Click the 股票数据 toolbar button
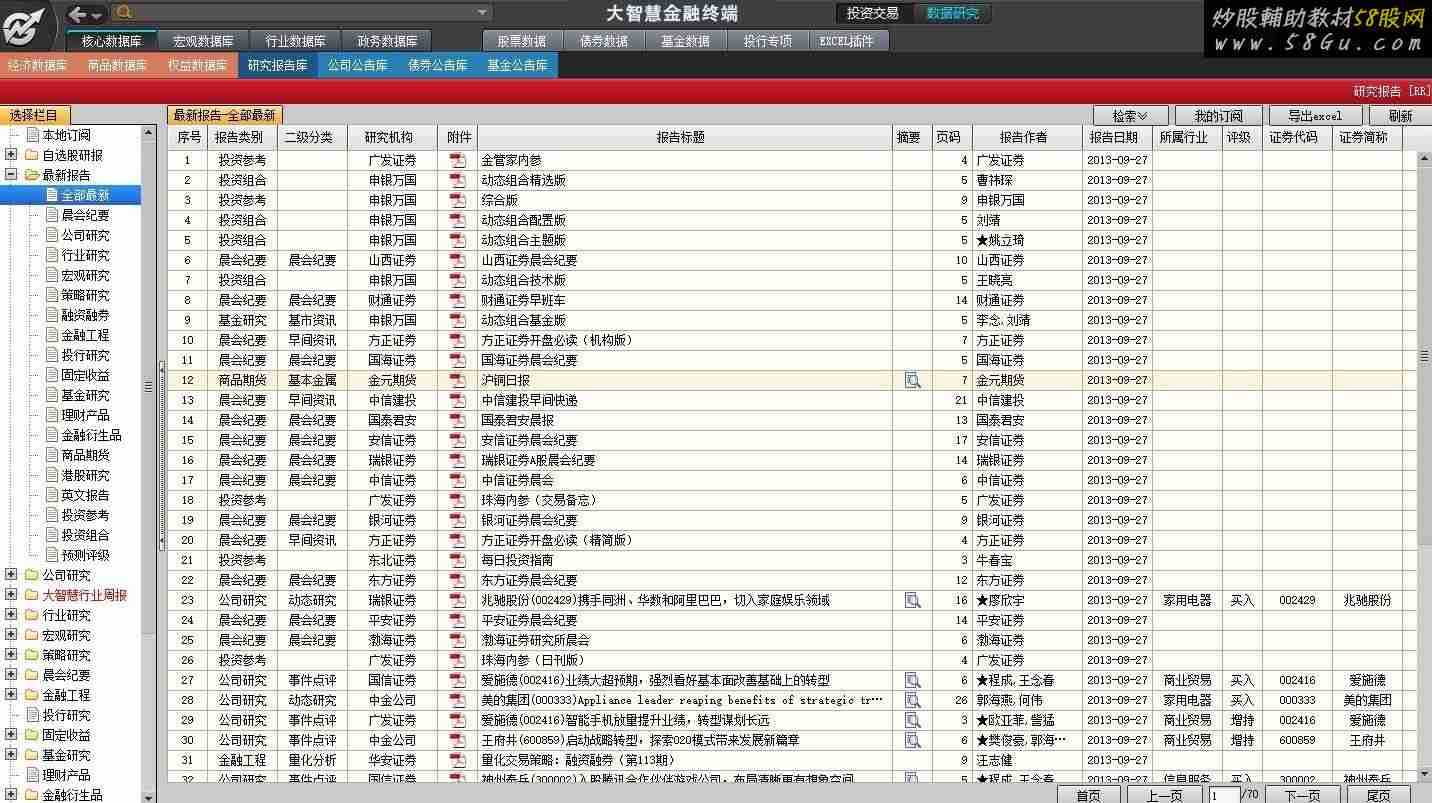Screen dimensions: 1432x803 [x=521, y=41]
